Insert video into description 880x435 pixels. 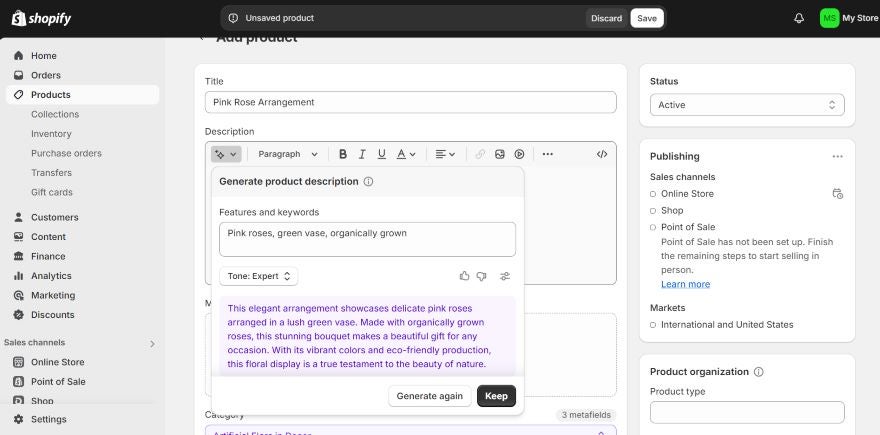point(519,154)
